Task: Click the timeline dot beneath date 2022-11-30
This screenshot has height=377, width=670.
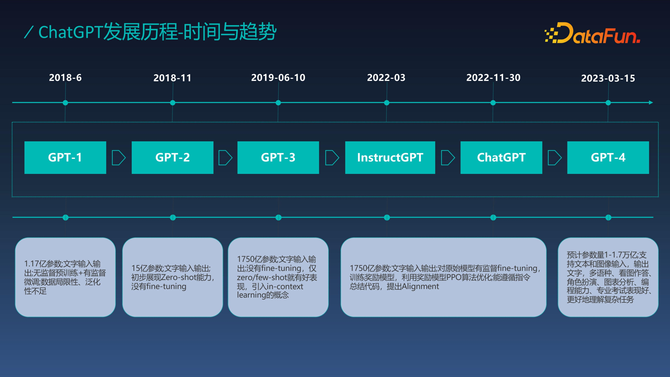Action: [493, 103]
